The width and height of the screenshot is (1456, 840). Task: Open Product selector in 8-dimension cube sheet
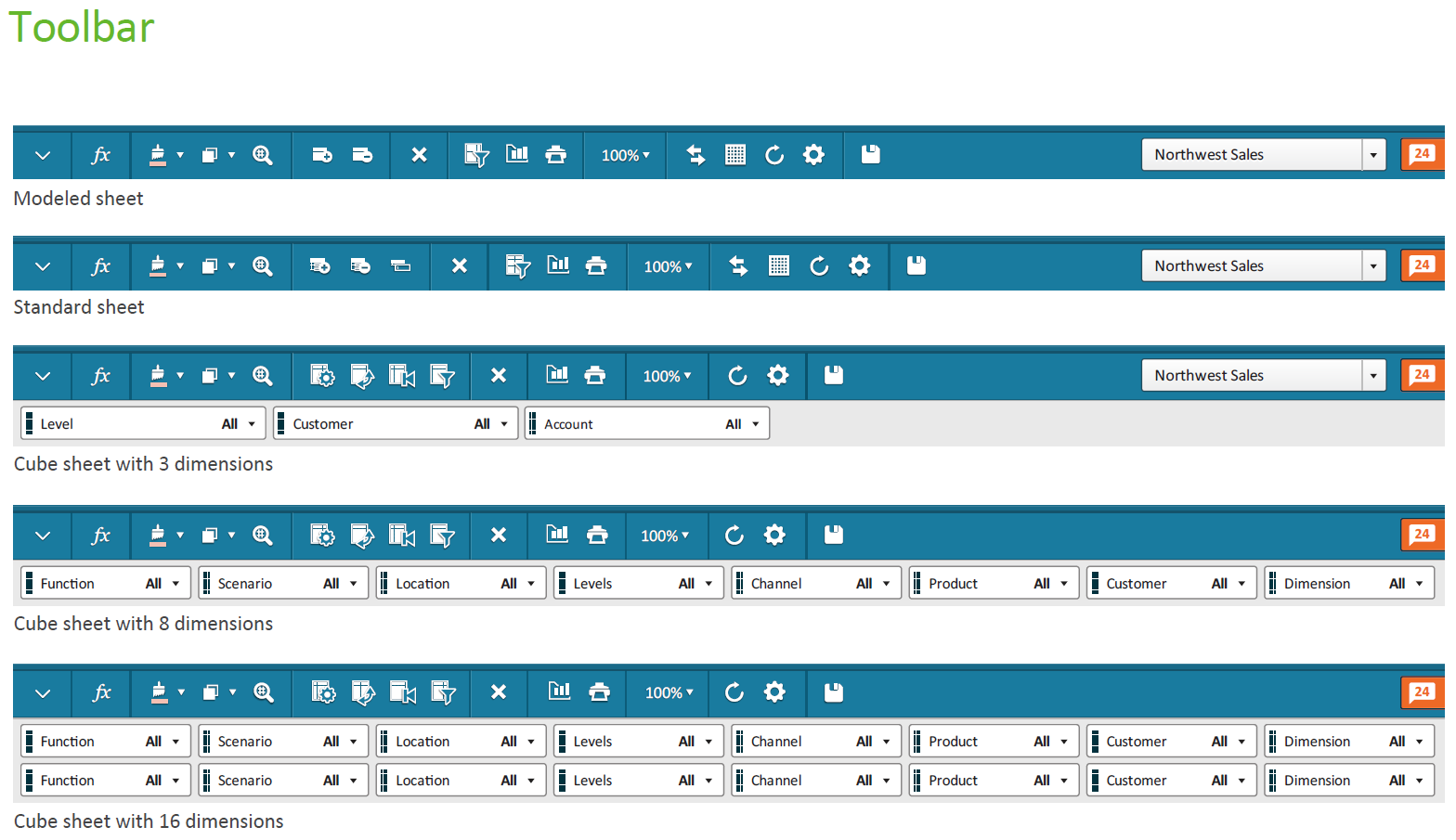[994, 584]
